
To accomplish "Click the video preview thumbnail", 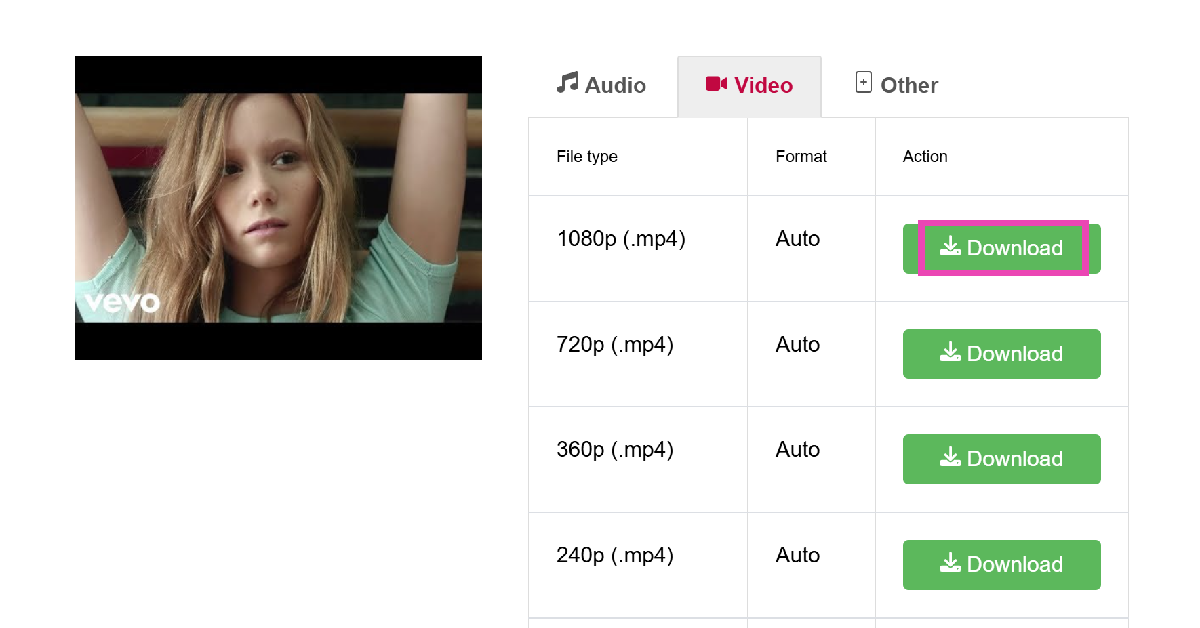I will pos(278,207).
